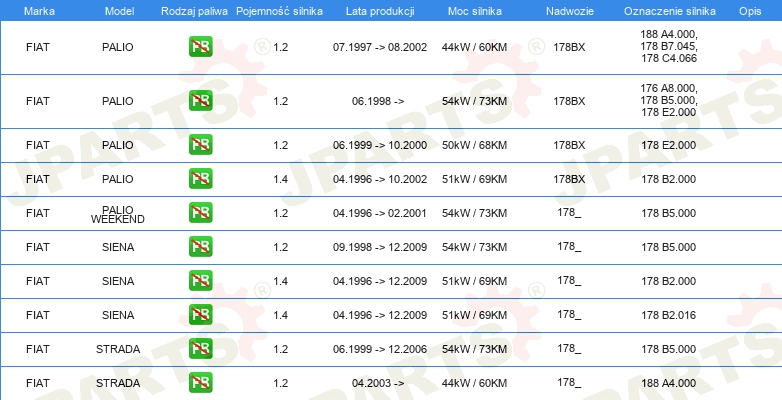782x400 pixels.
Task: Click the Rodzaj paliwa column header
Action: point(195,11)
